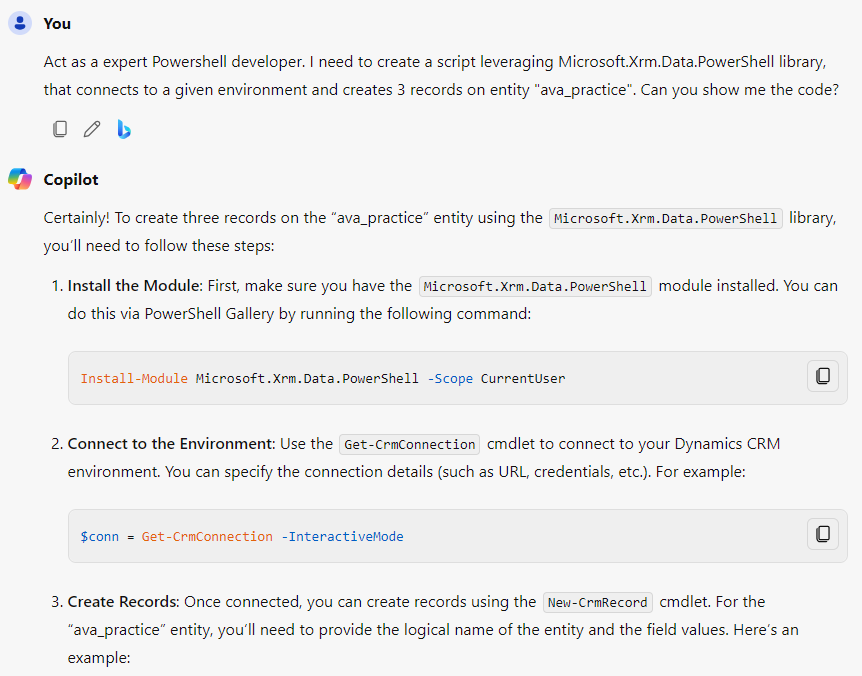Click the -InteractiveMode parameter in the code
The height and width of the screenshot is (676, 862).
[342, 537]
